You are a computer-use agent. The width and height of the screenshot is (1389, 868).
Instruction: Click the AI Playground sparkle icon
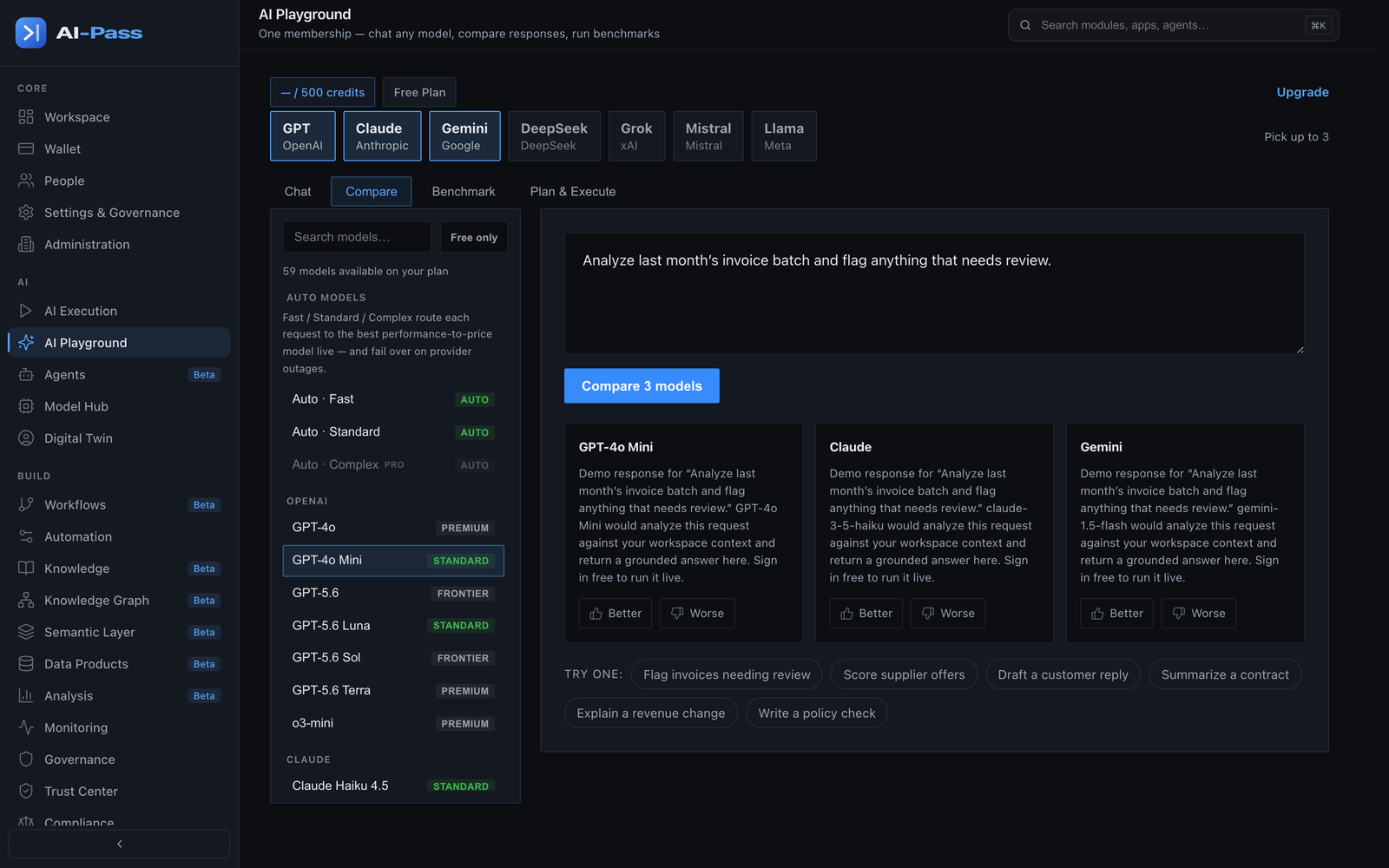click(26, 343)
